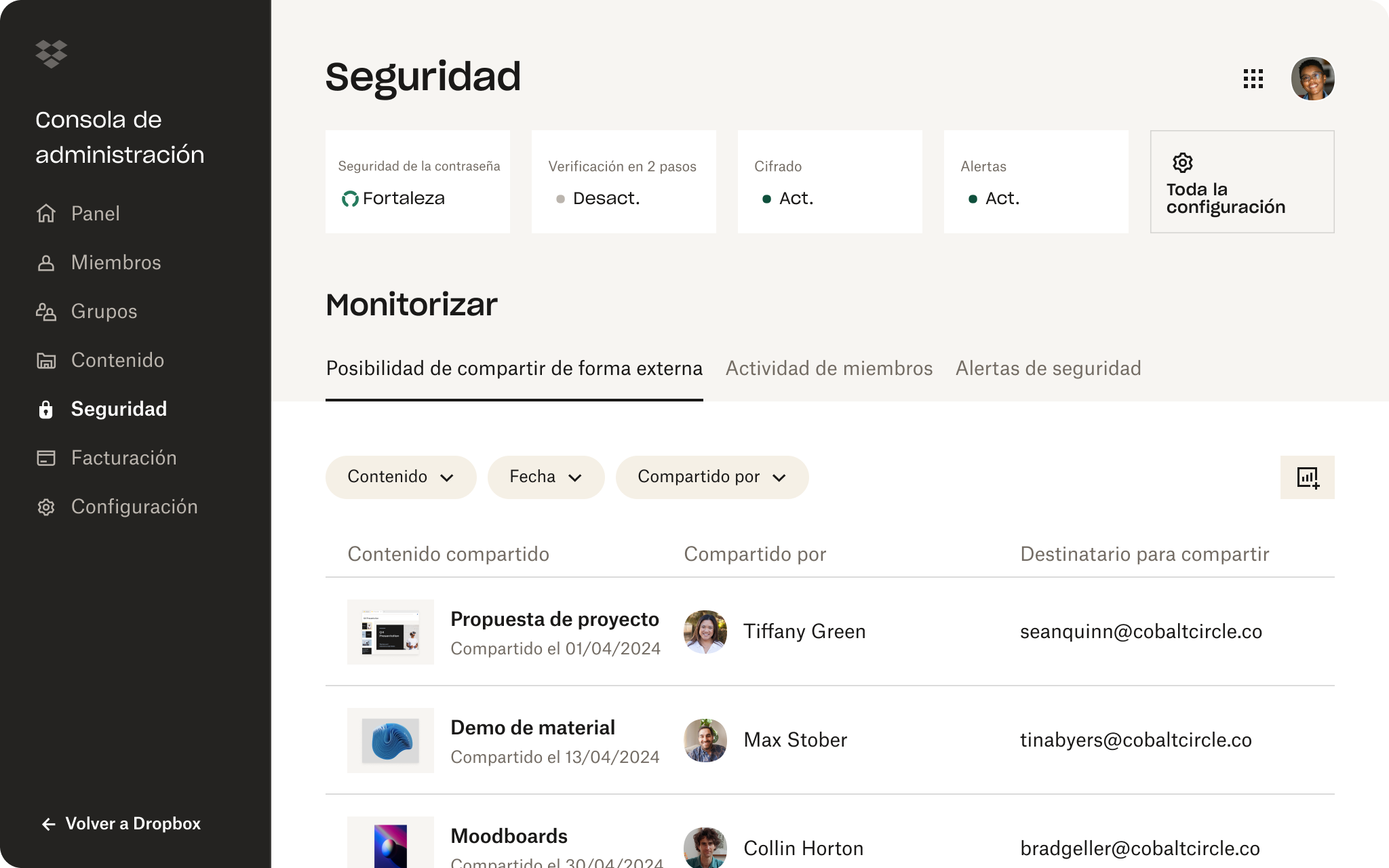Click the Seguridad lock icon

point(46,409)
